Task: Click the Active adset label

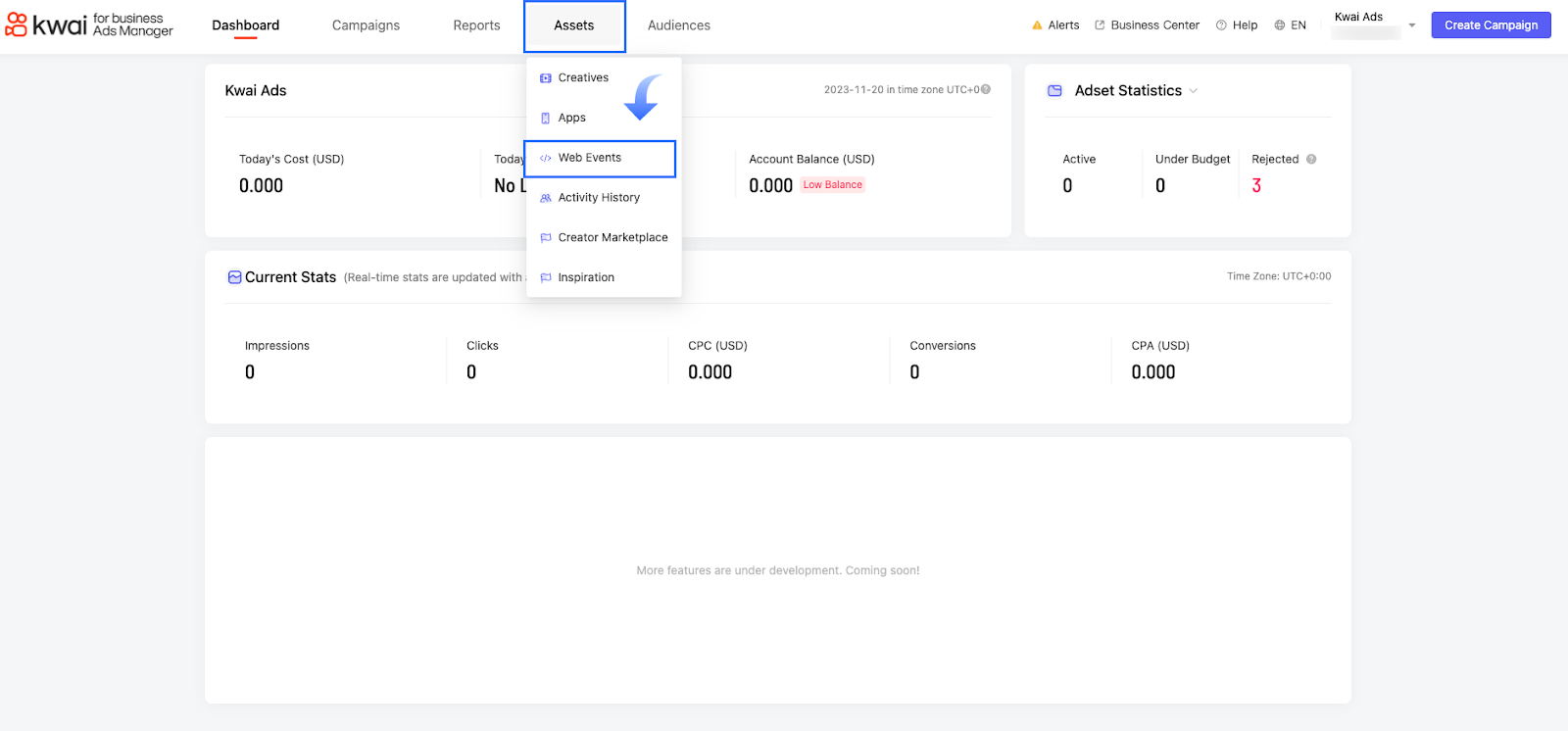Action: pos(1079,159)
